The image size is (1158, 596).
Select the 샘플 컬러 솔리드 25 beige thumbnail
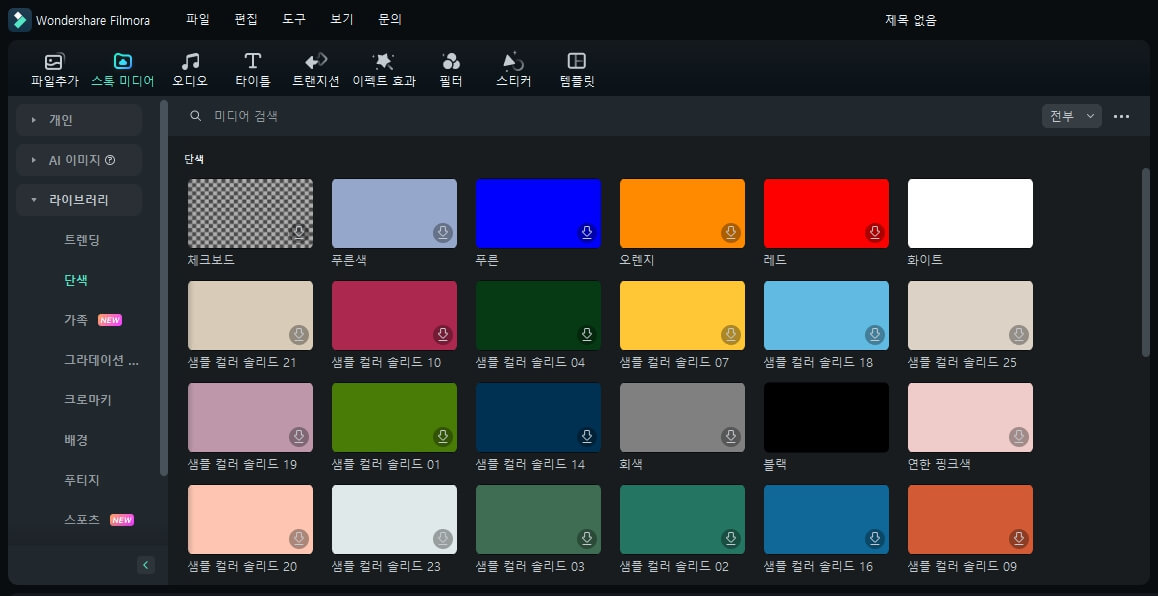pyautogui.click(x=970, y=315)
